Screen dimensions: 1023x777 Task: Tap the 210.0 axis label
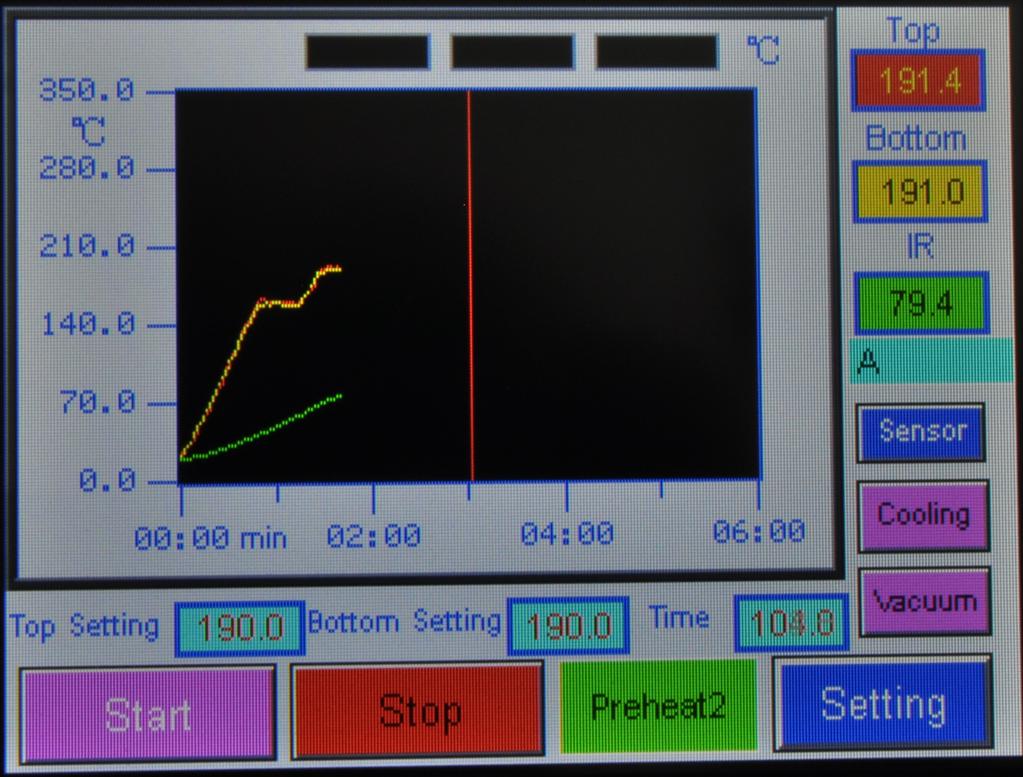87,246
